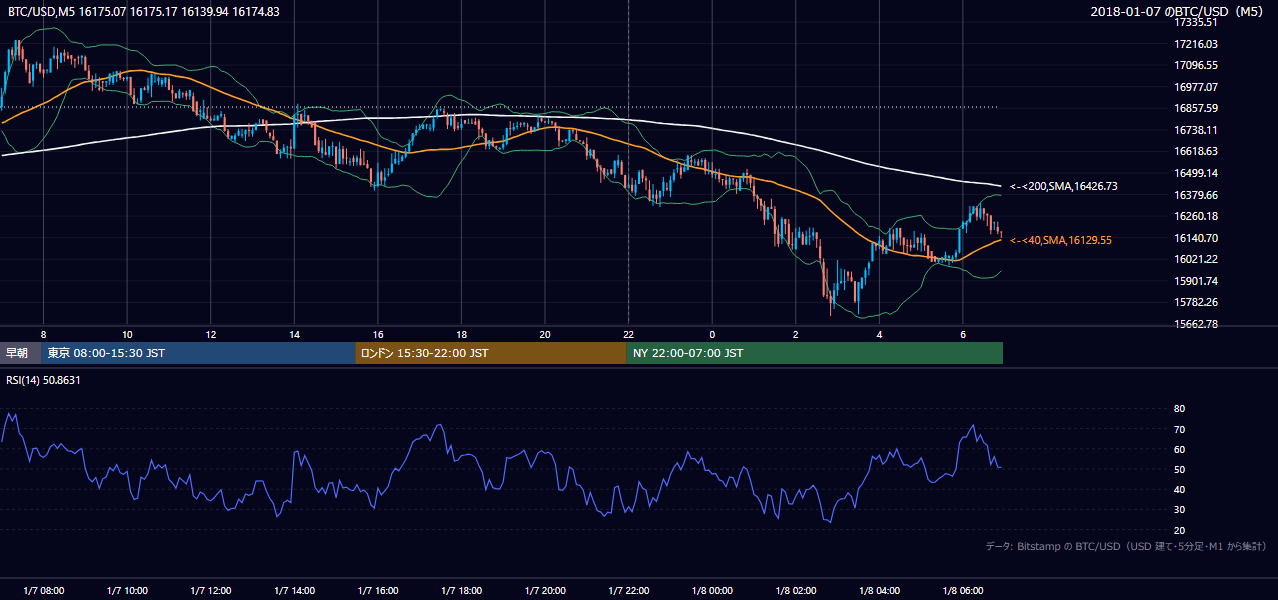
Task: Click the 1/7 14:00 time axis label
Action: (295, 591)
